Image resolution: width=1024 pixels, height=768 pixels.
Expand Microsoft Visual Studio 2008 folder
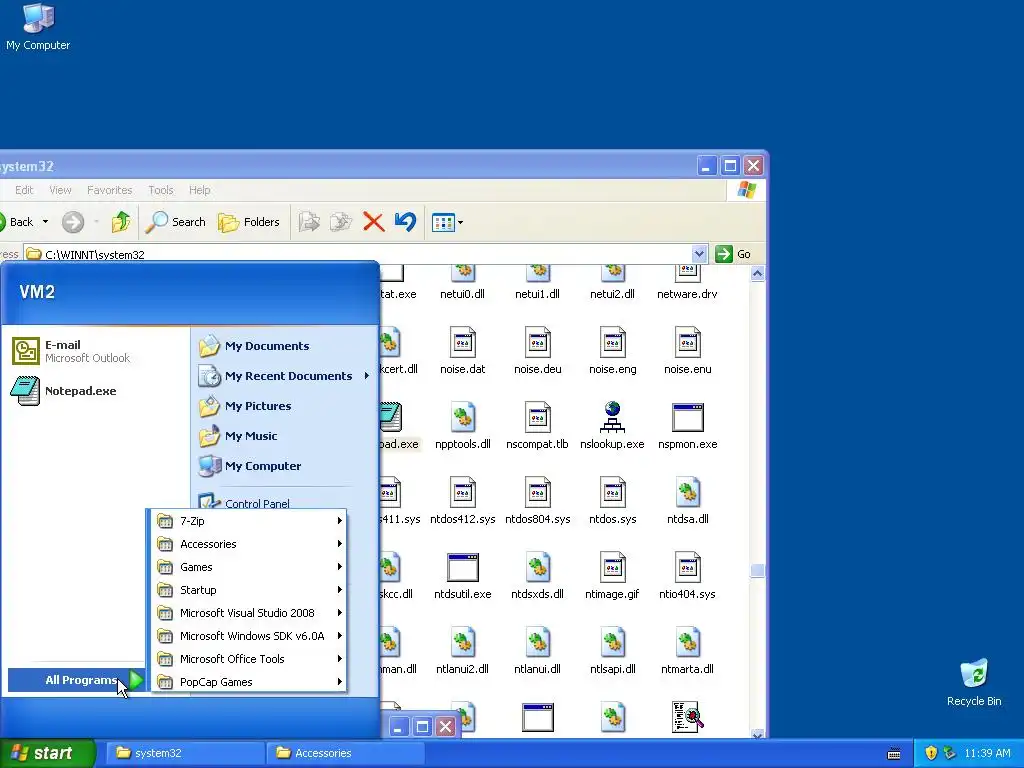pos(249,613)
